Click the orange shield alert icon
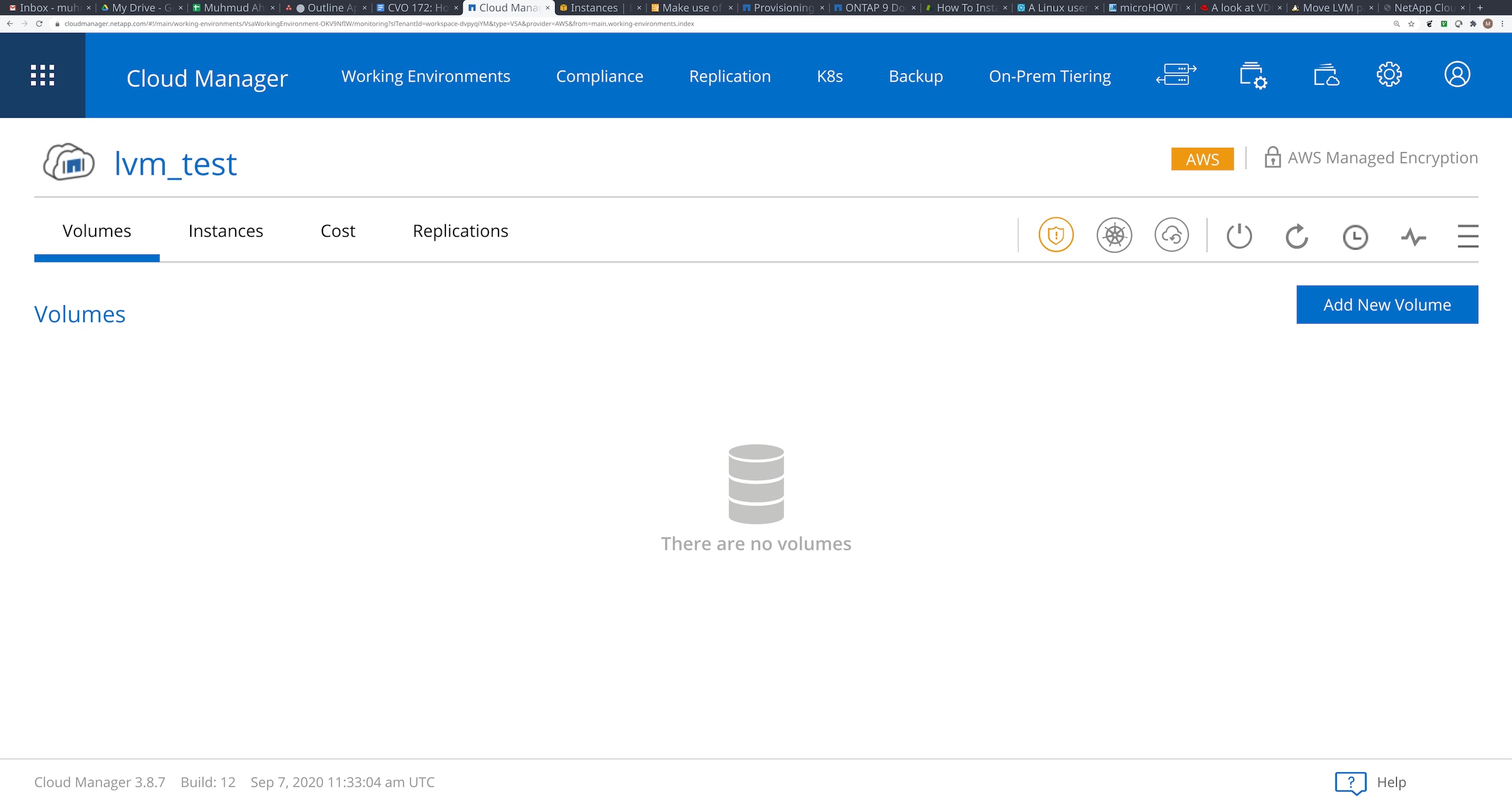The image size is (1512, 804). 1056,235
